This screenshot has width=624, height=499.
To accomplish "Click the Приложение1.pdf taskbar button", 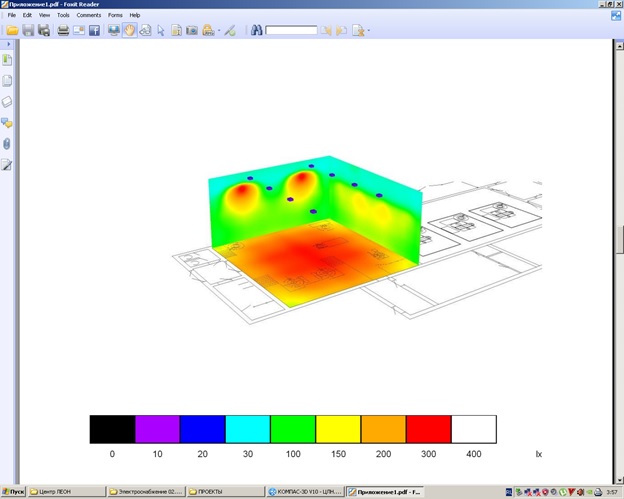I will 384,492.
